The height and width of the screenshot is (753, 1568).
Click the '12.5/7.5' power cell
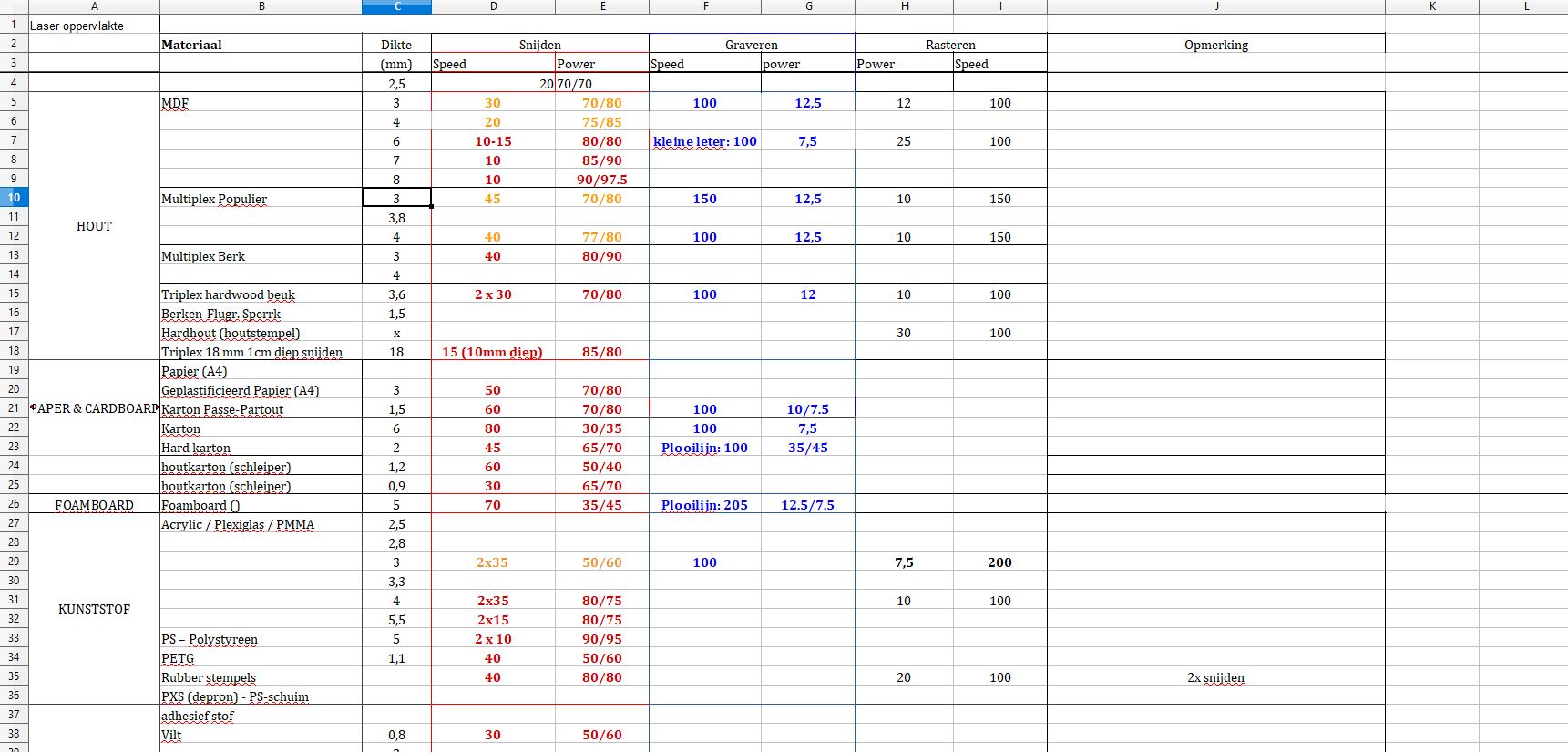[808, 505]
